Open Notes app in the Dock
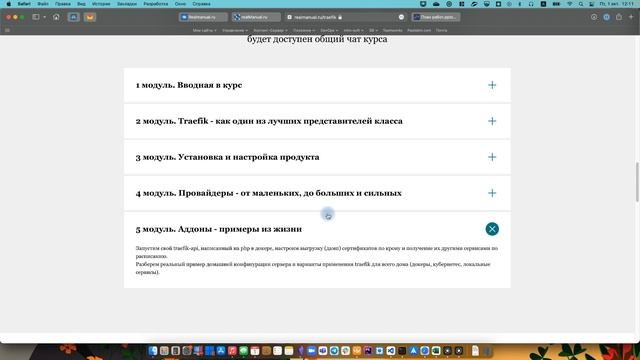The height and width of the screenshot is (360, 640). pyautogui.click(x=289, y=351)
